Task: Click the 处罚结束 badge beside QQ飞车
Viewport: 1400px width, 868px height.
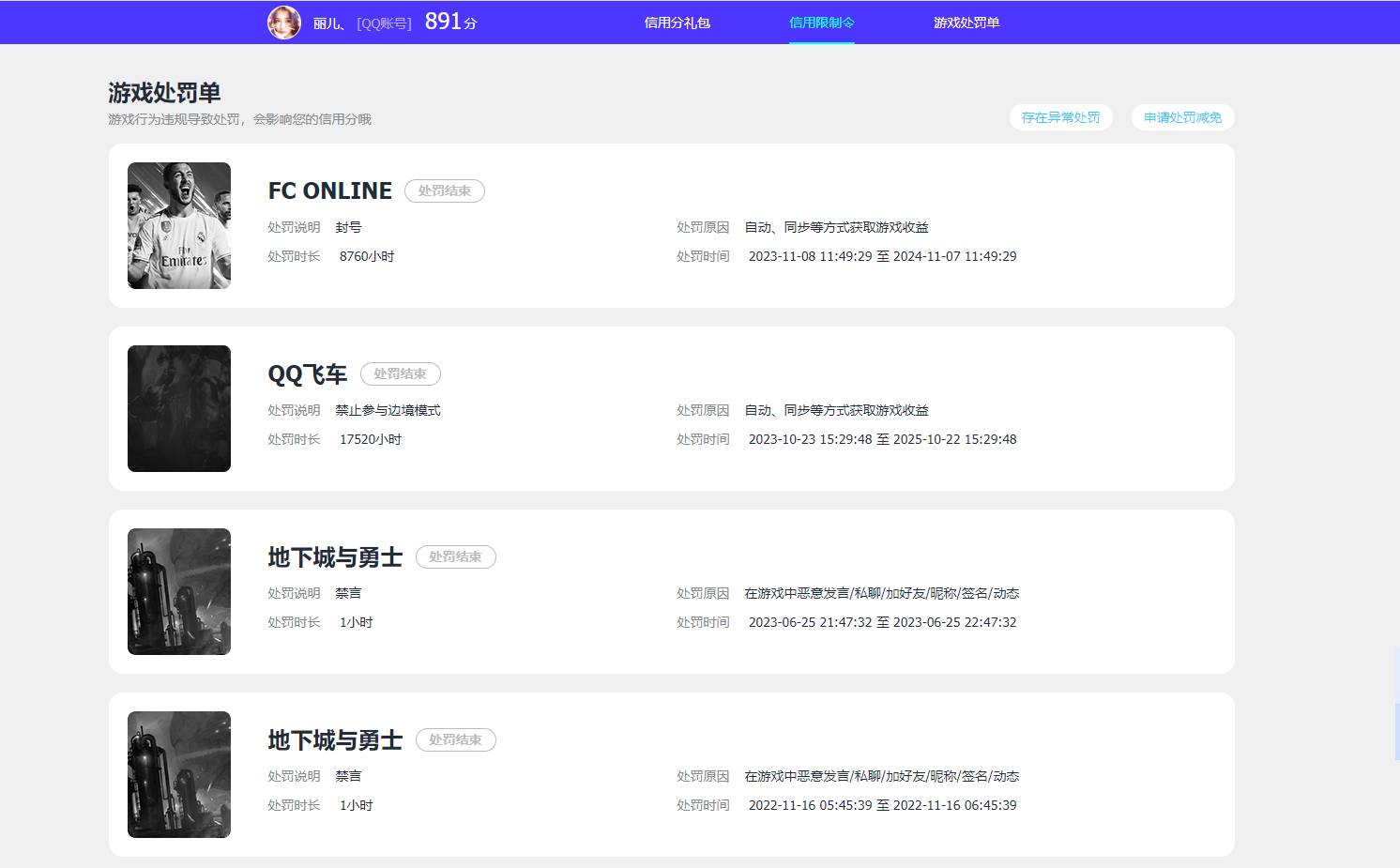Action: tap(400, 373)
